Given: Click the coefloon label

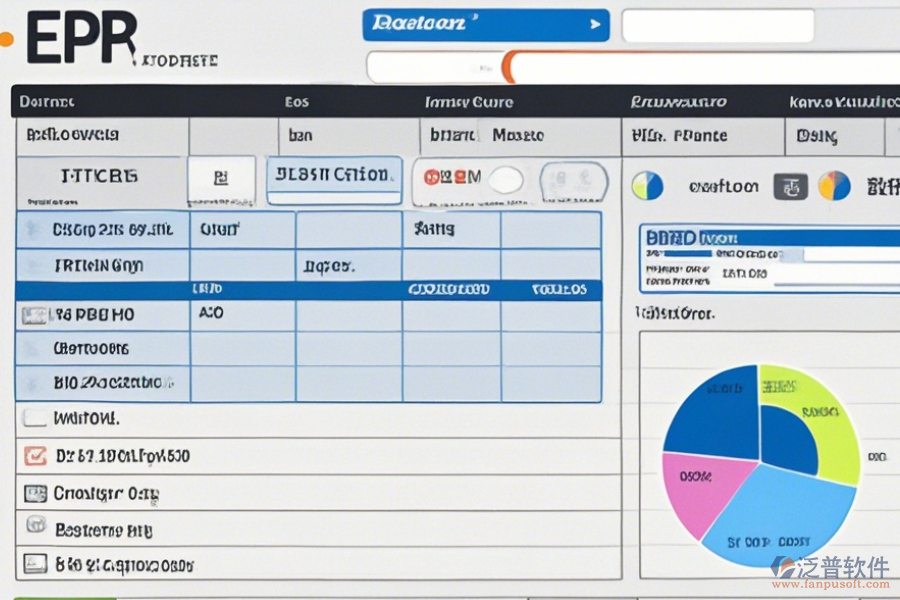Looking at the screenshot, I should pyautogui.click(x=724, y=187).
